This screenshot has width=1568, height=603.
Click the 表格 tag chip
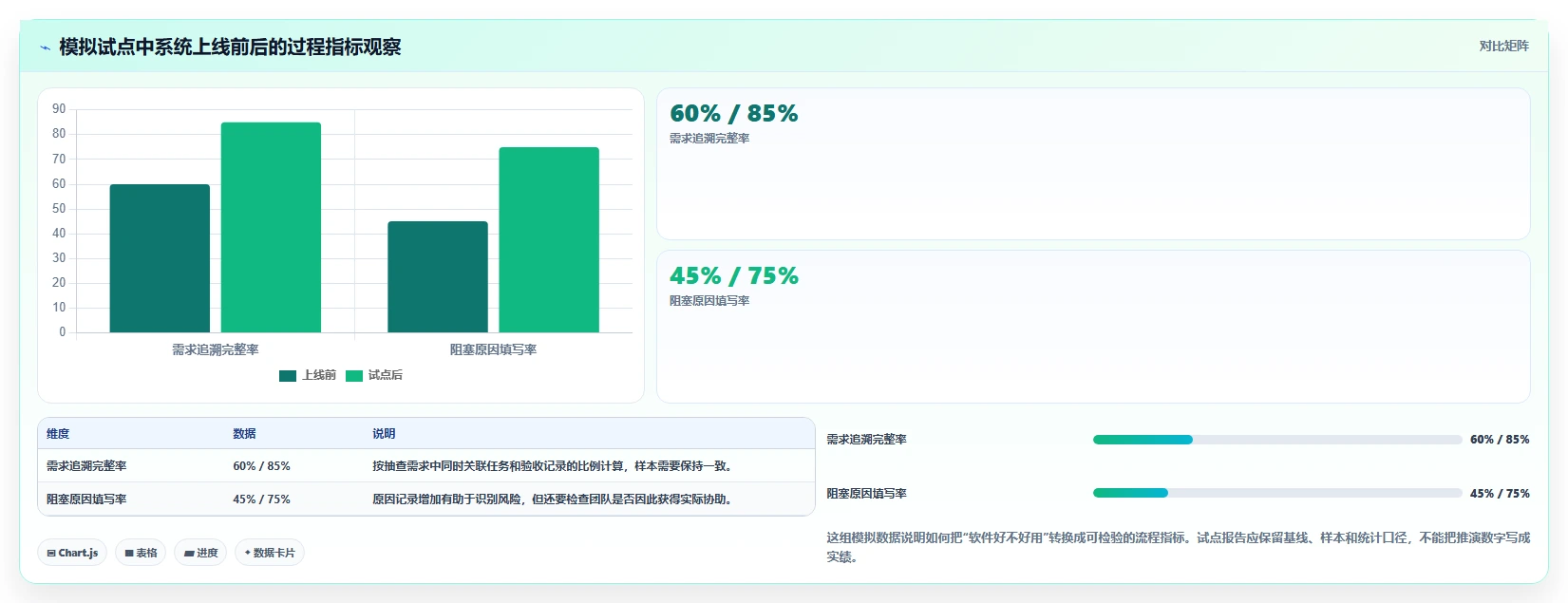pyautogui.click(x=141, y=553)
